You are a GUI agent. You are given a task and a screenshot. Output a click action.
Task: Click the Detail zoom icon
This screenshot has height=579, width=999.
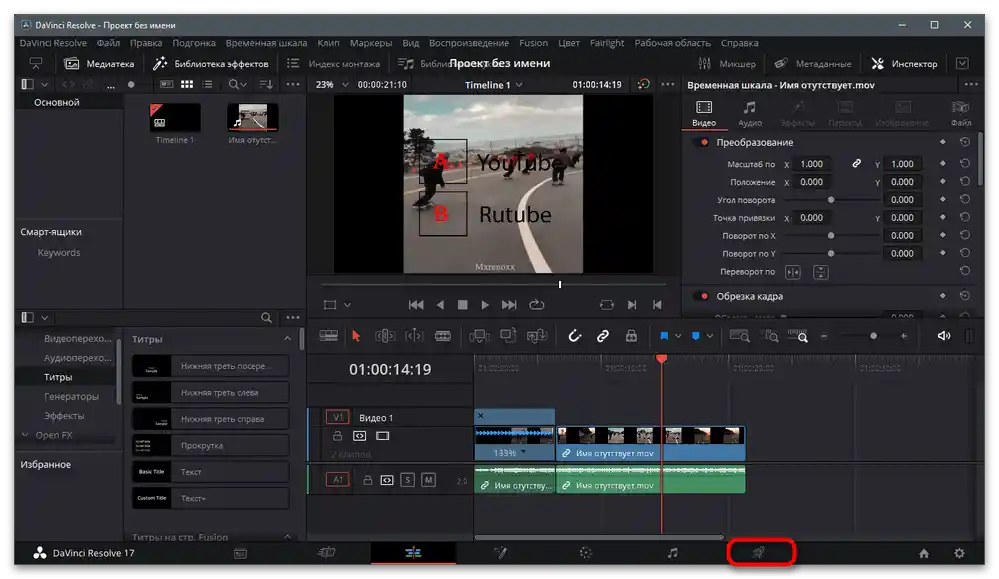tap(771, 336)
